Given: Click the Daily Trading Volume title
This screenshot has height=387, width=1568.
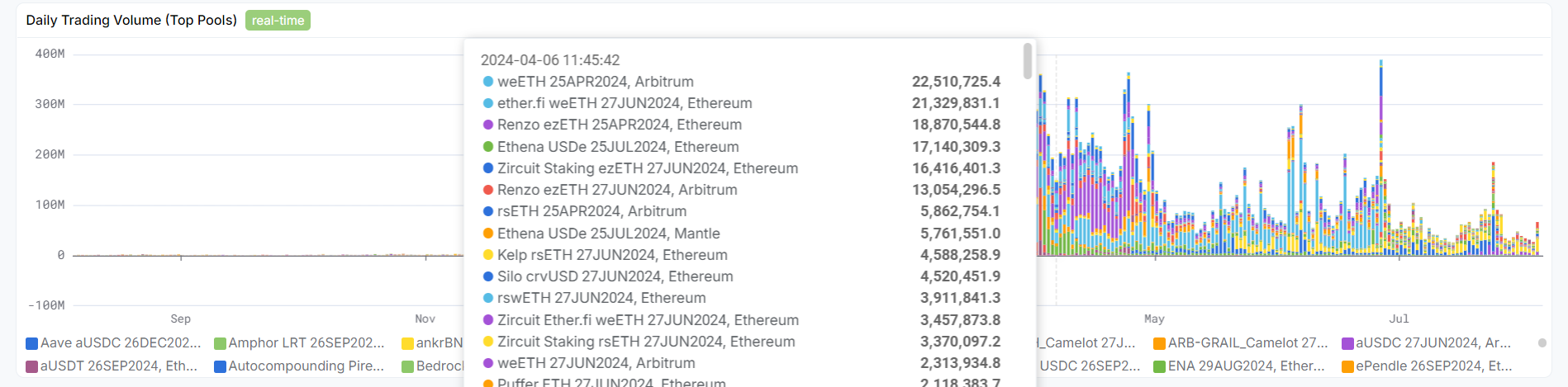Looking at the screenshot, I should 131,20.
